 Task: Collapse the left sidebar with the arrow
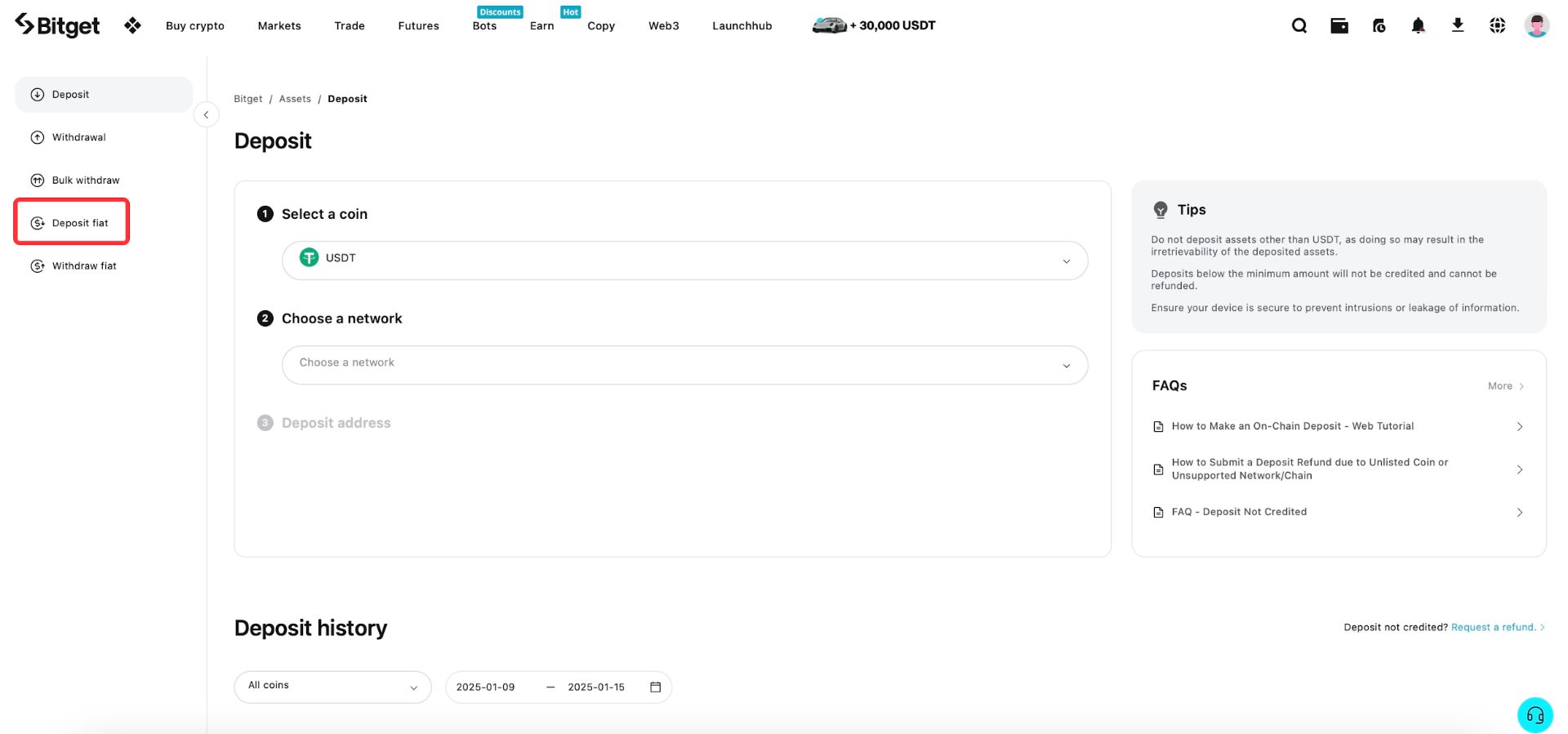point(206,115)
